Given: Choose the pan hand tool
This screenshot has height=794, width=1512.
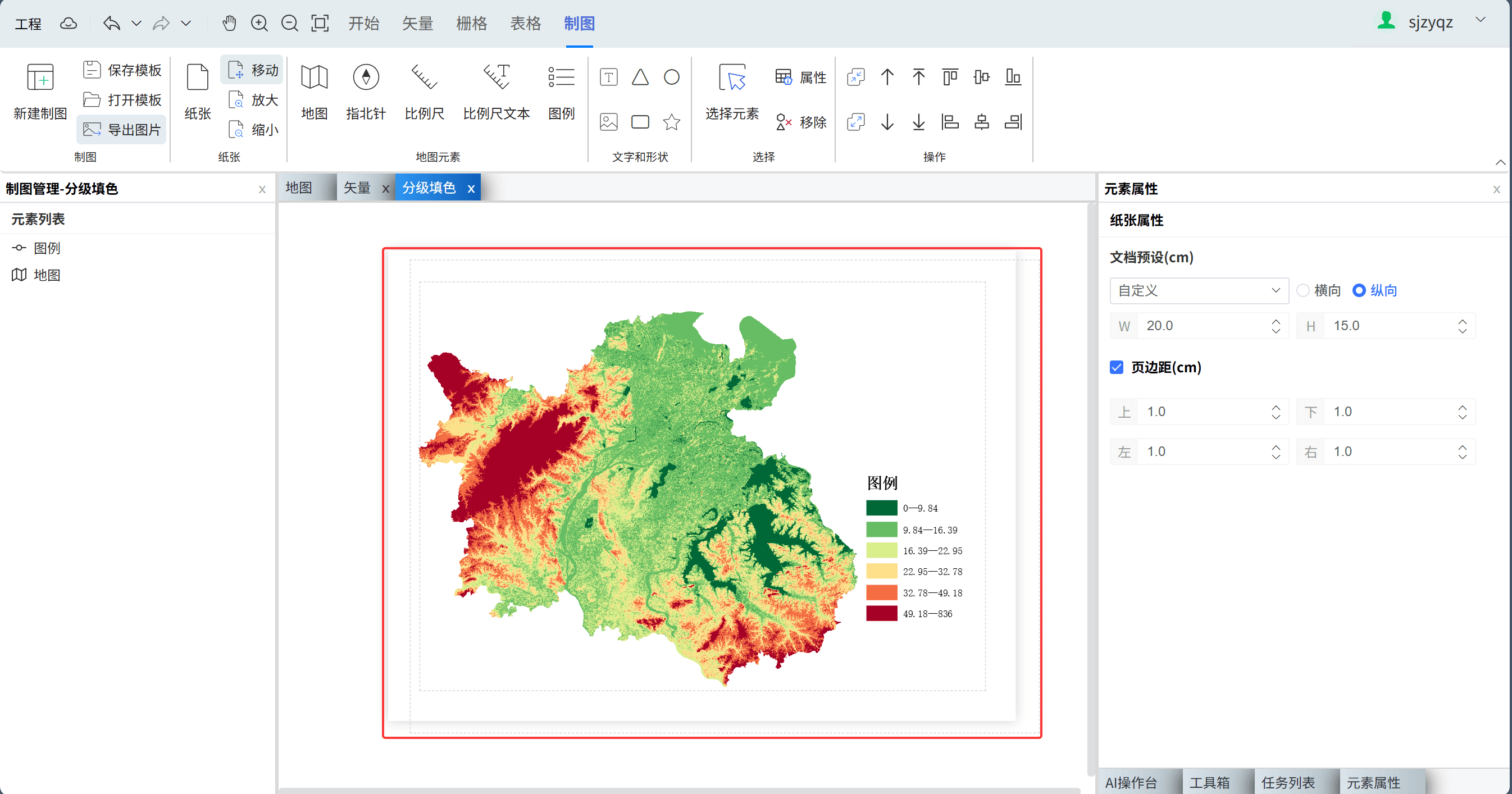Looking at the screenshot, I should pyautogui.click(x=229, y=24).
